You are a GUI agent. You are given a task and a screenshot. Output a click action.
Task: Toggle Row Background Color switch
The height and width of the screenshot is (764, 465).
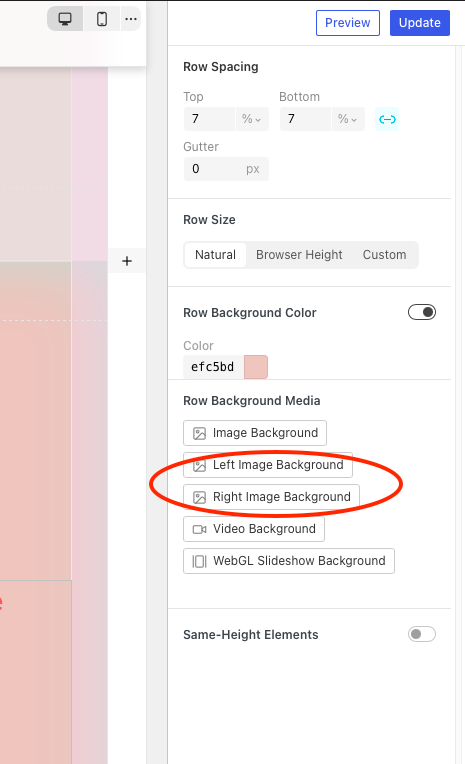click(x=422, y=312)
